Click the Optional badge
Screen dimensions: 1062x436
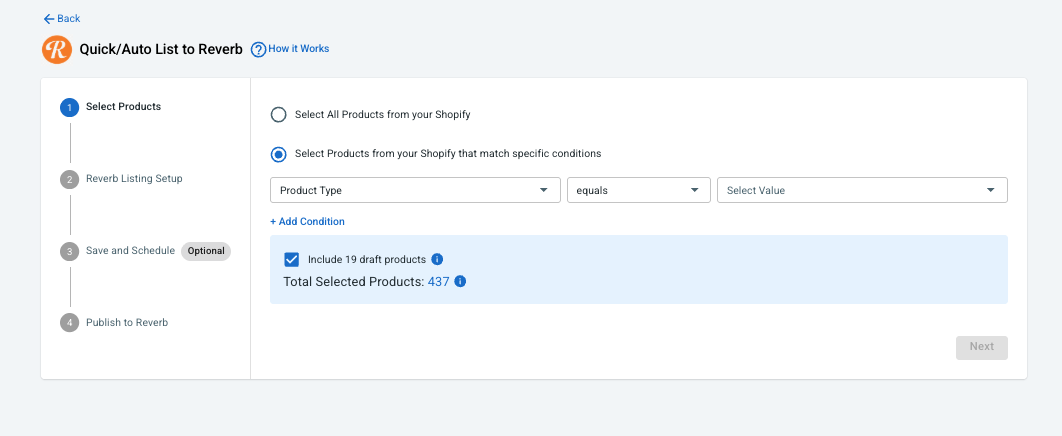click(x=206, y=251)
